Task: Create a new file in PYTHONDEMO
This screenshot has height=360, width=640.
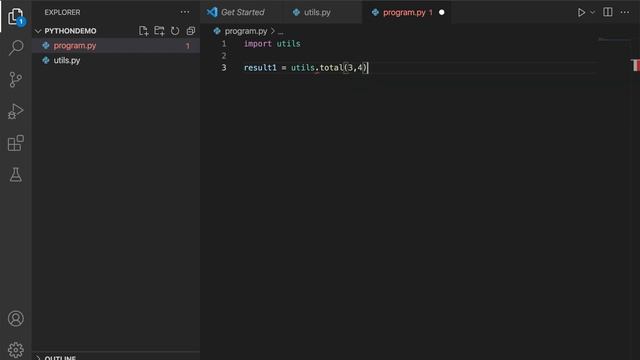Action: [x=143, y=31]
